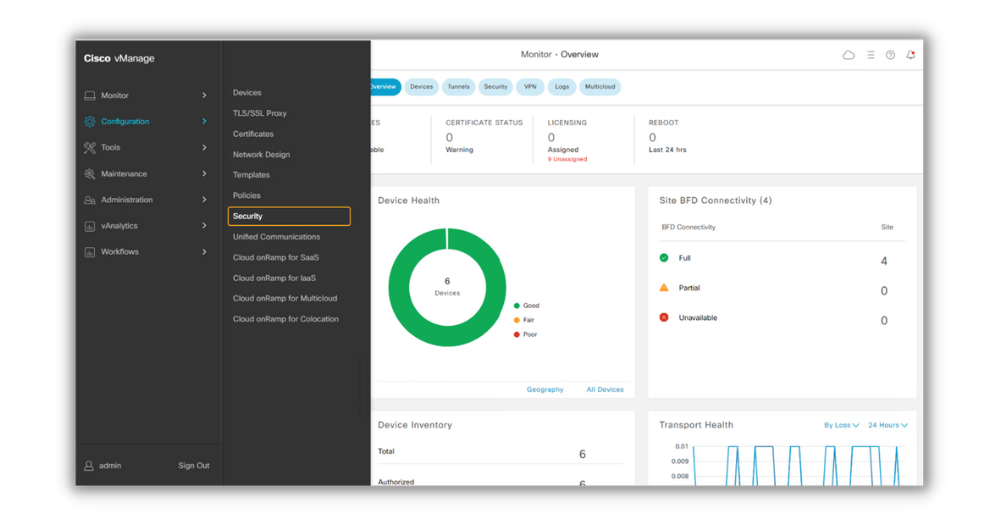The image size is (1000, 526).
Task: Open Cloud onRamp for Colocation
Action: (x=286, y=319)
